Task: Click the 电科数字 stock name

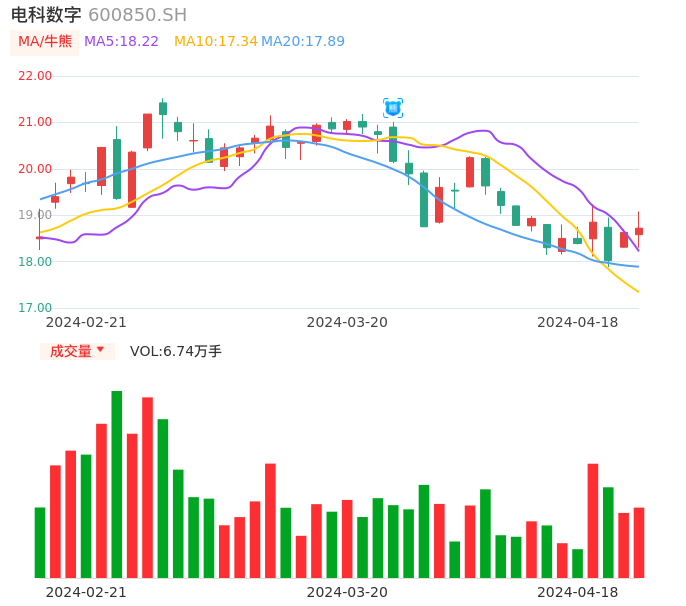Action: [46, 15]
